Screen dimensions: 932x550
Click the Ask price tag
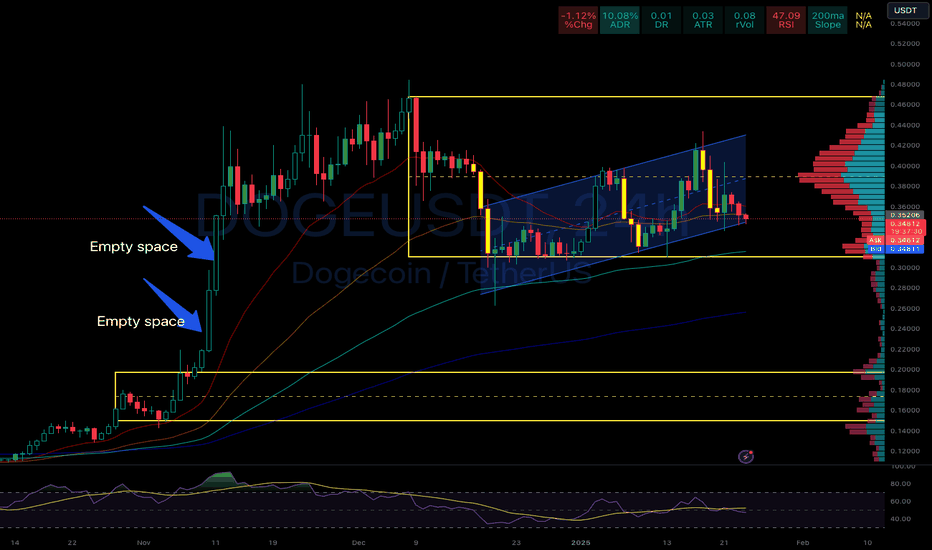point(895,240)
